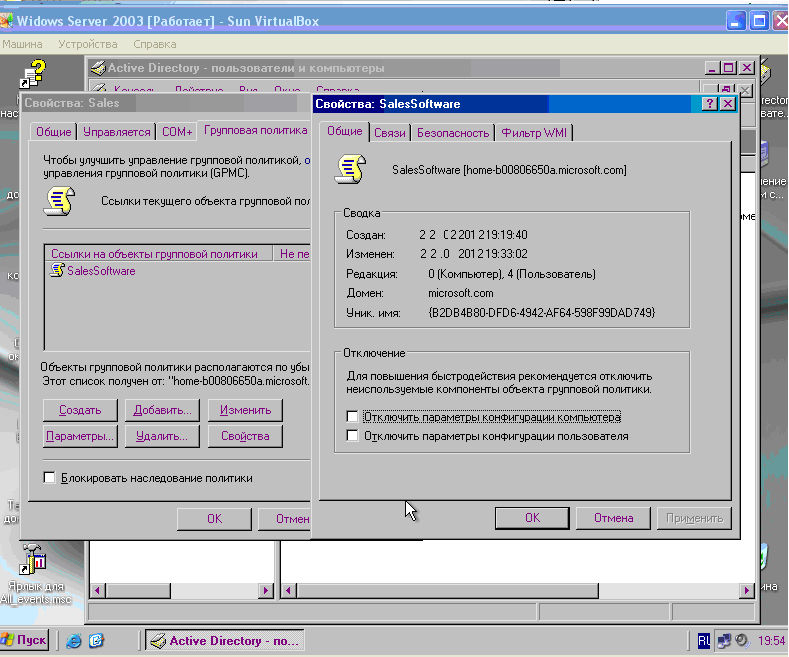Click the Пуск start button
The image size is (789, 657).
tap(25, 640)
